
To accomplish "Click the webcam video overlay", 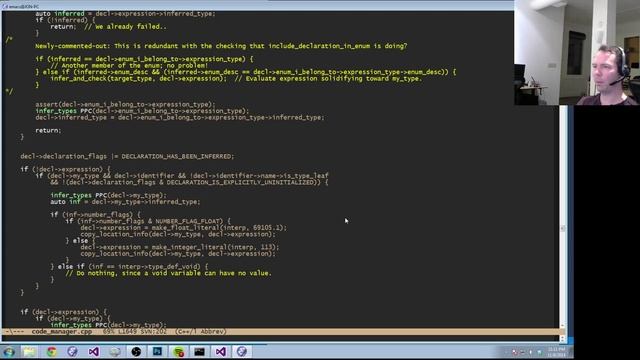I will pos(577,53).
